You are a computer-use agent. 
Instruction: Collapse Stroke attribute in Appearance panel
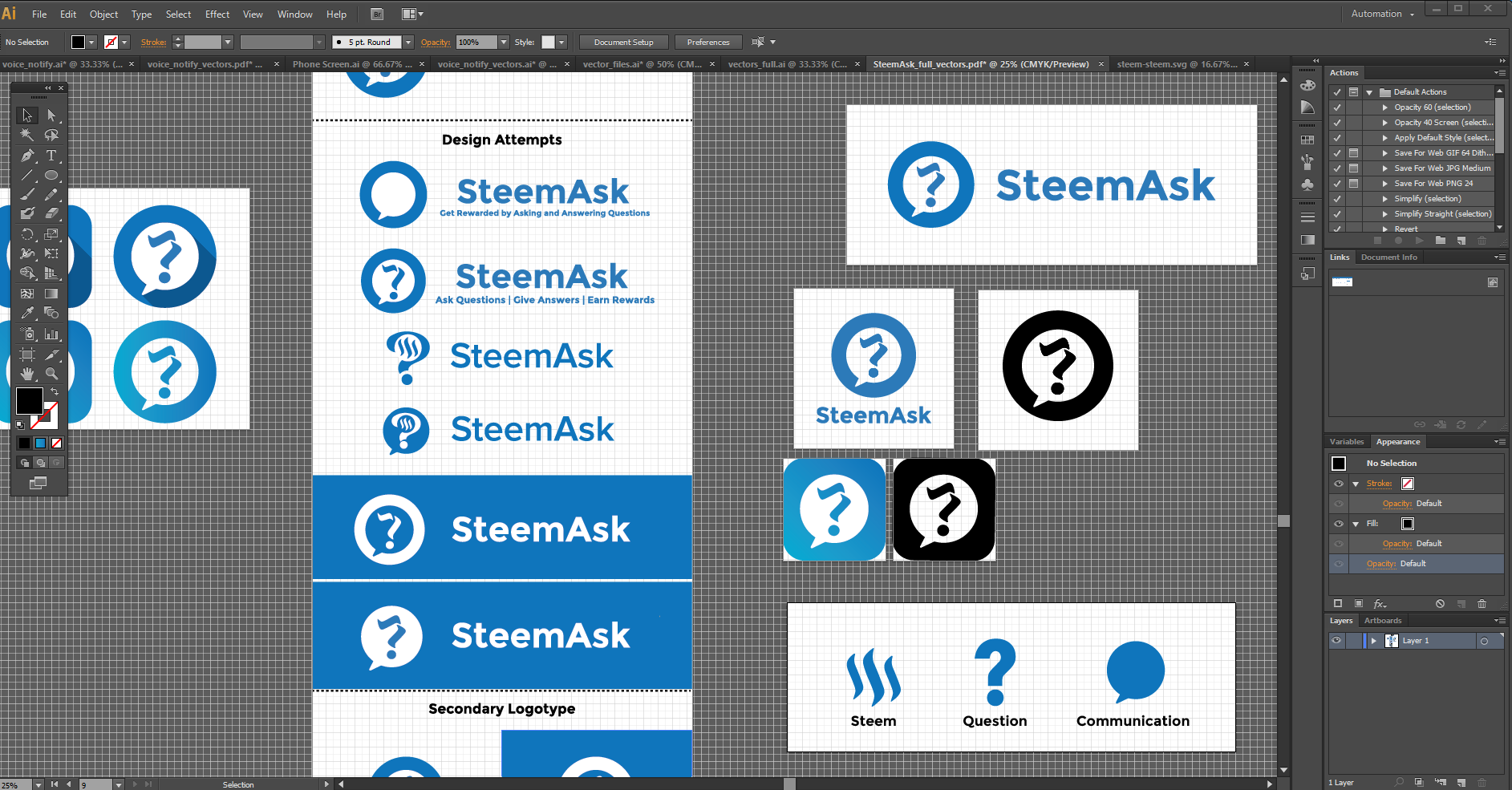(x=1356, y=484)
